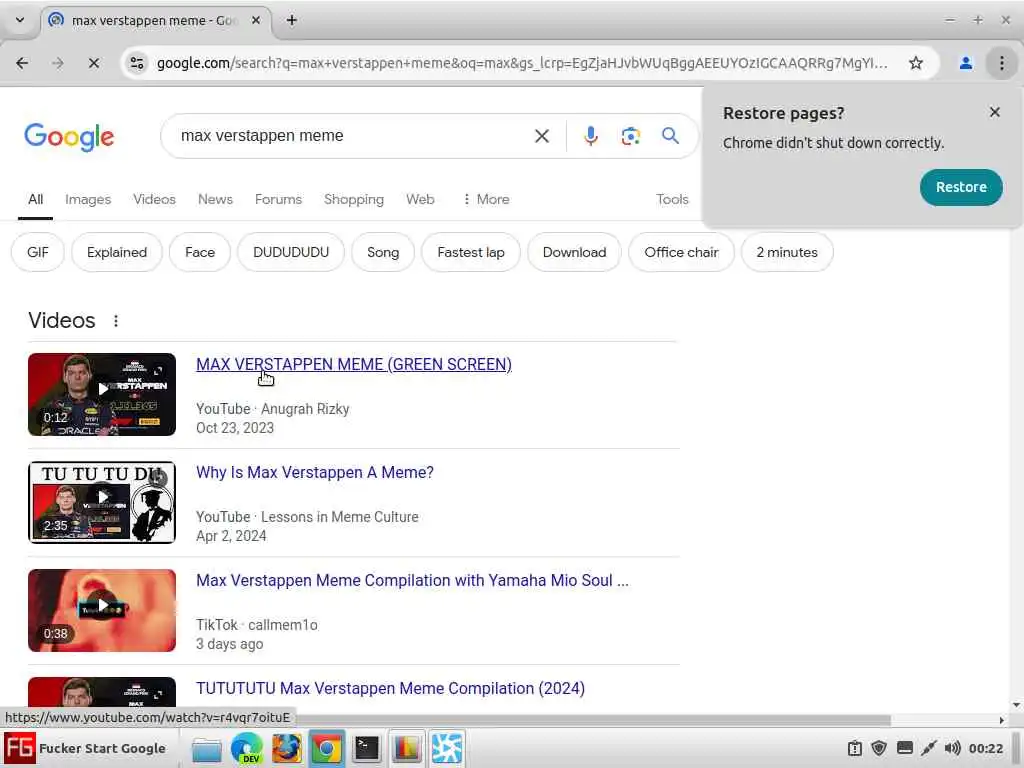Stop loading the page
The height and width of the screenshot is (768, 1024).
click(x=93, y=63)
